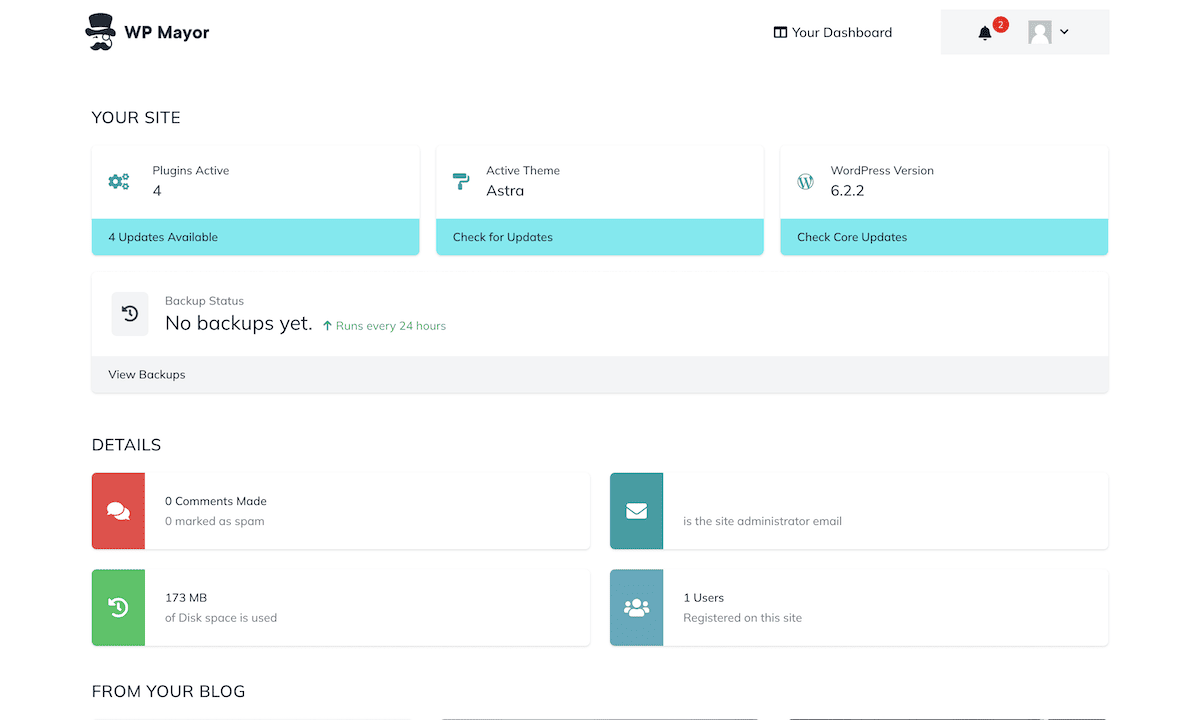Click the backup status history icon
The height and width of the screenshot is (720, 1200).
tap(130, 314)
